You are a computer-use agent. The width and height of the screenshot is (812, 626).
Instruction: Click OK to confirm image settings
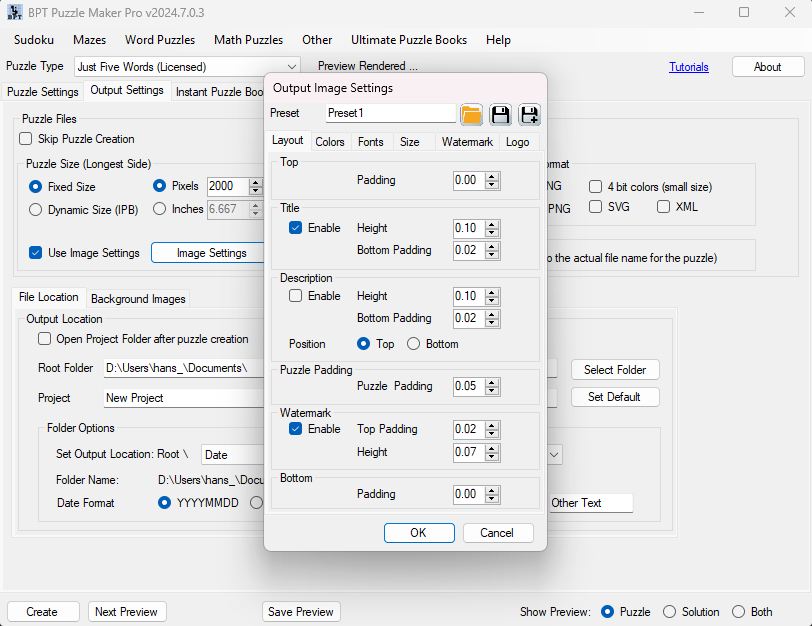[418, 533]
